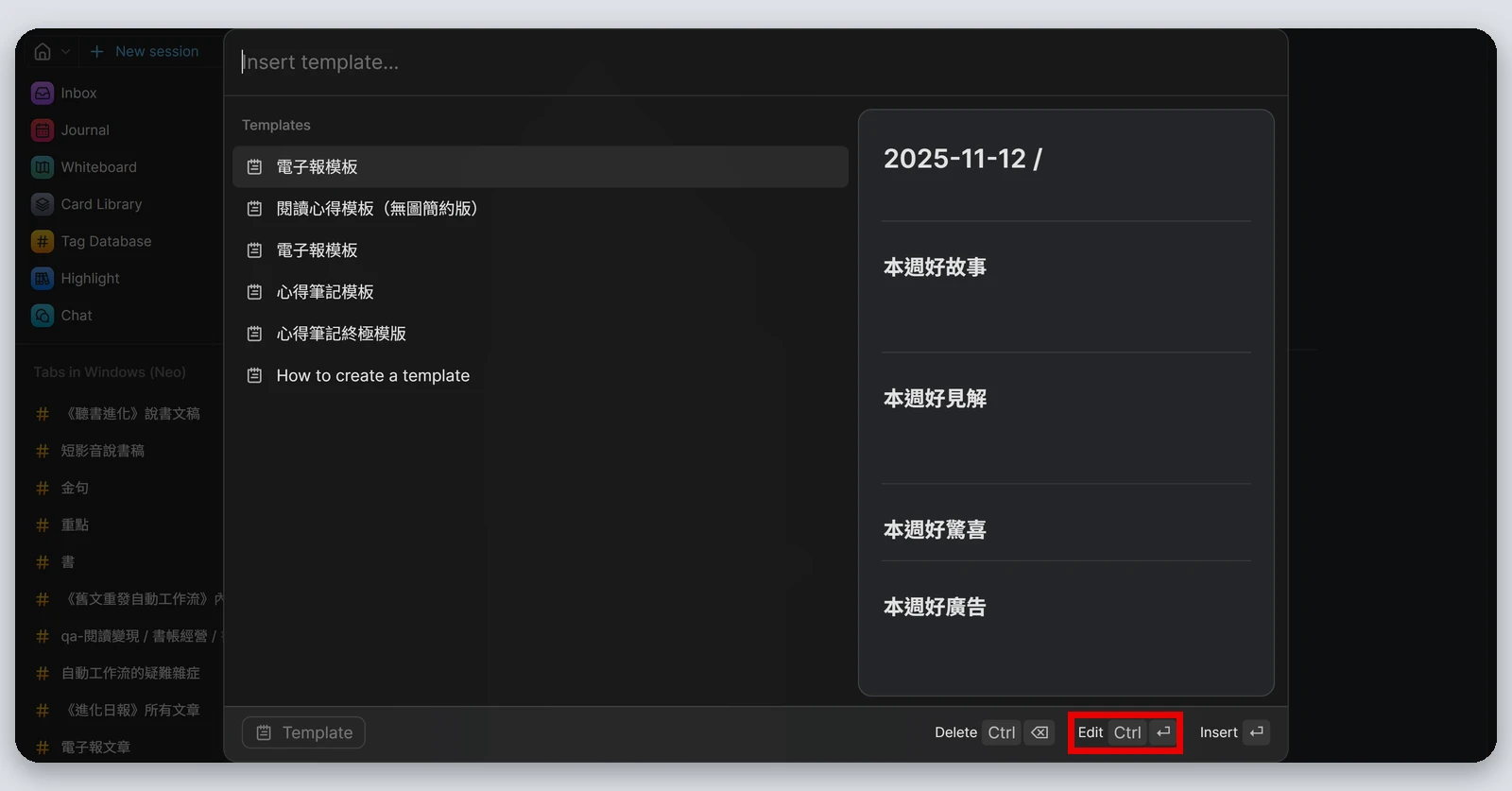
Task: Click Edit in the dialog footer
Action: pyautogui.click(x=1125, y=732)
